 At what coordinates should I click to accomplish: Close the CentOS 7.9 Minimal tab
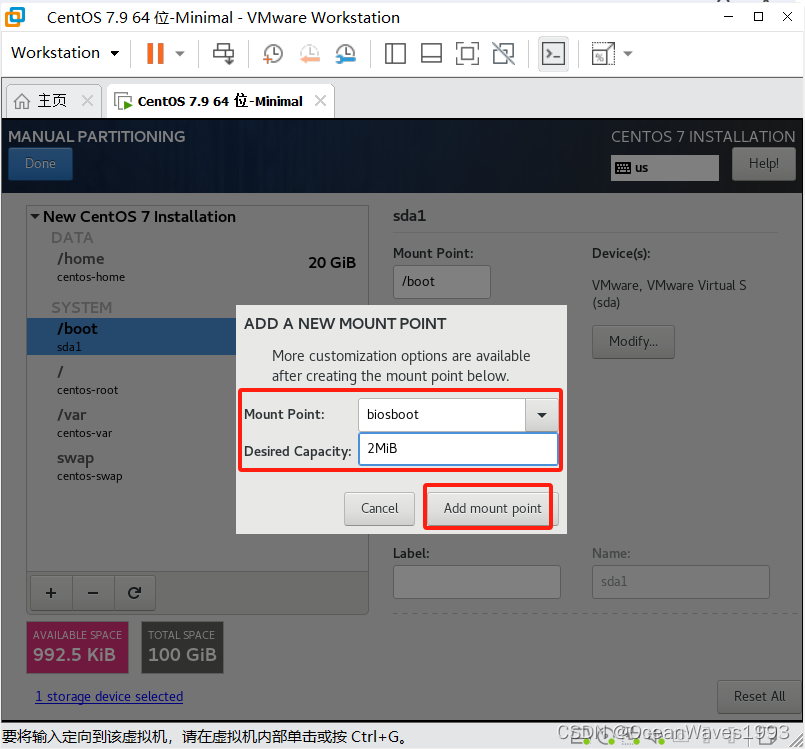pos(320,101)
